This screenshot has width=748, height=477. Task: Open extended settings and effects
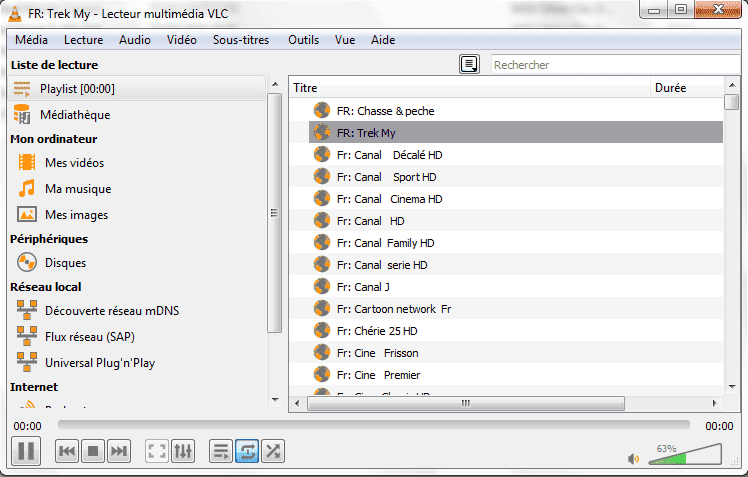click(183, 451)
